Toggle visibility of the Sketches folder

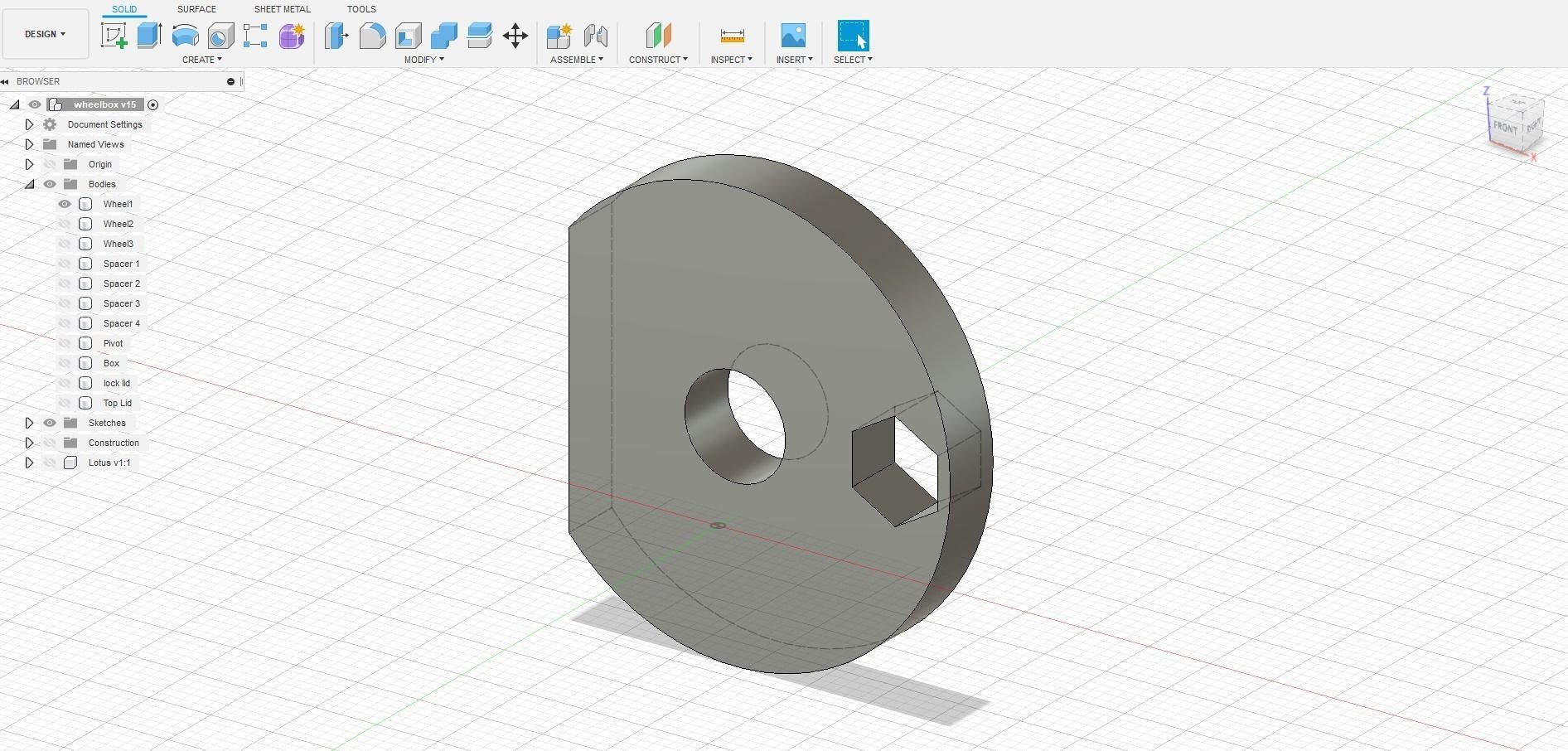pyautogui.click(x=50, y=423)
